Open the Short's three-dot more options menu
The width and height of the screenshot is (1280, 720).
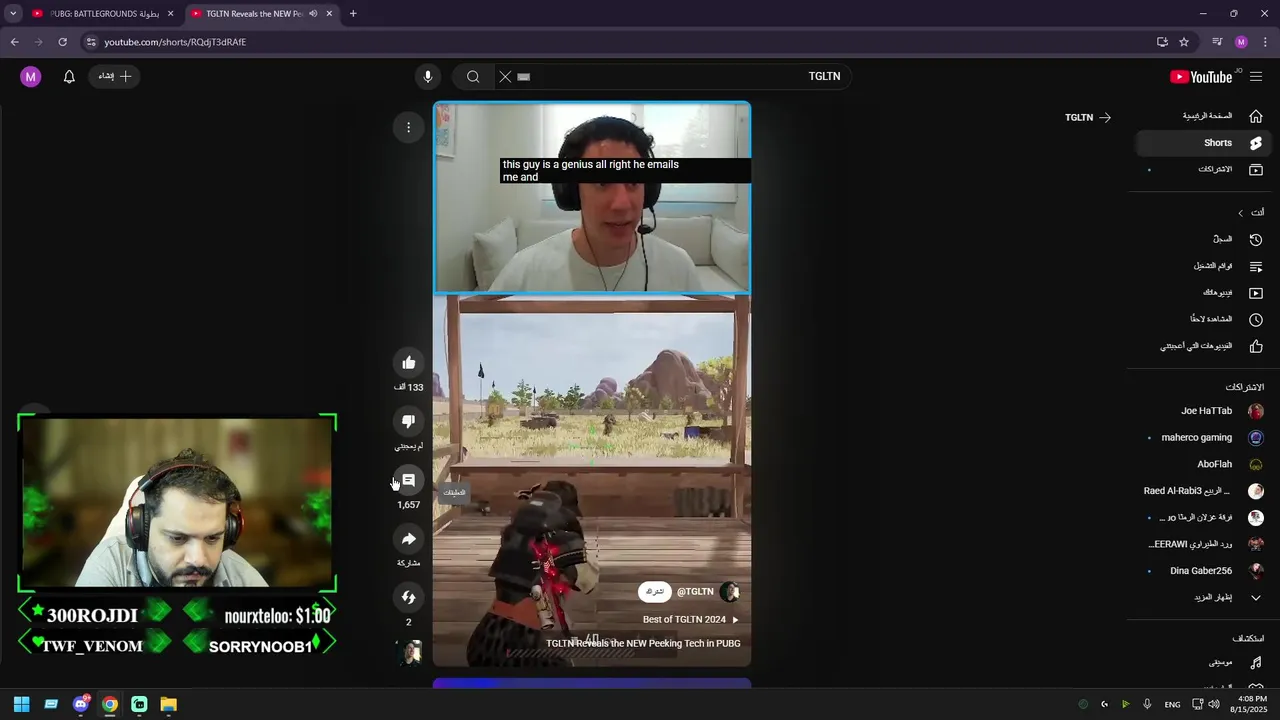[408, 127]
